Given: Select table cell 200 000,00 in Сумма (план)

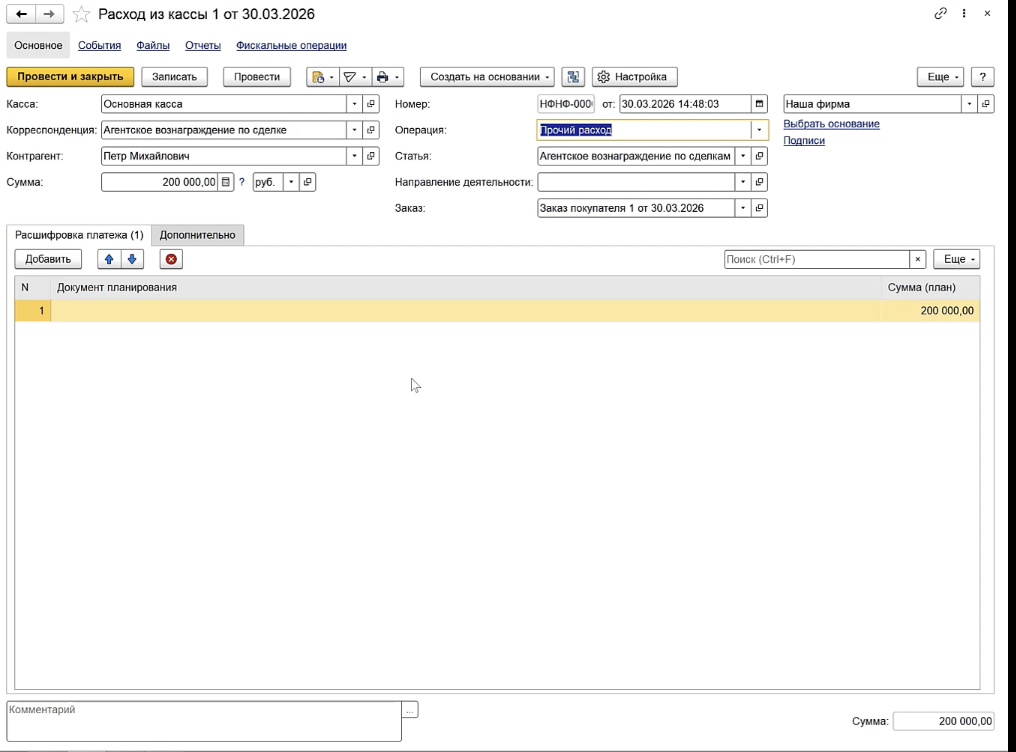Looking at the screenshot, I should pos(930,311).
